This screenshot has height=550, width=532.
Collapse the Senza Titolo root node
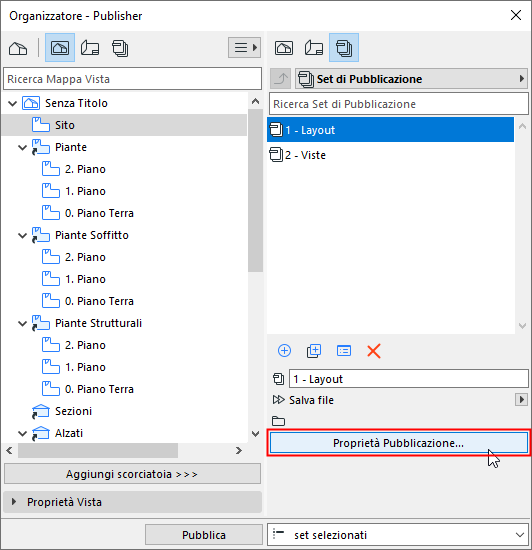click(x=13, y=103)
